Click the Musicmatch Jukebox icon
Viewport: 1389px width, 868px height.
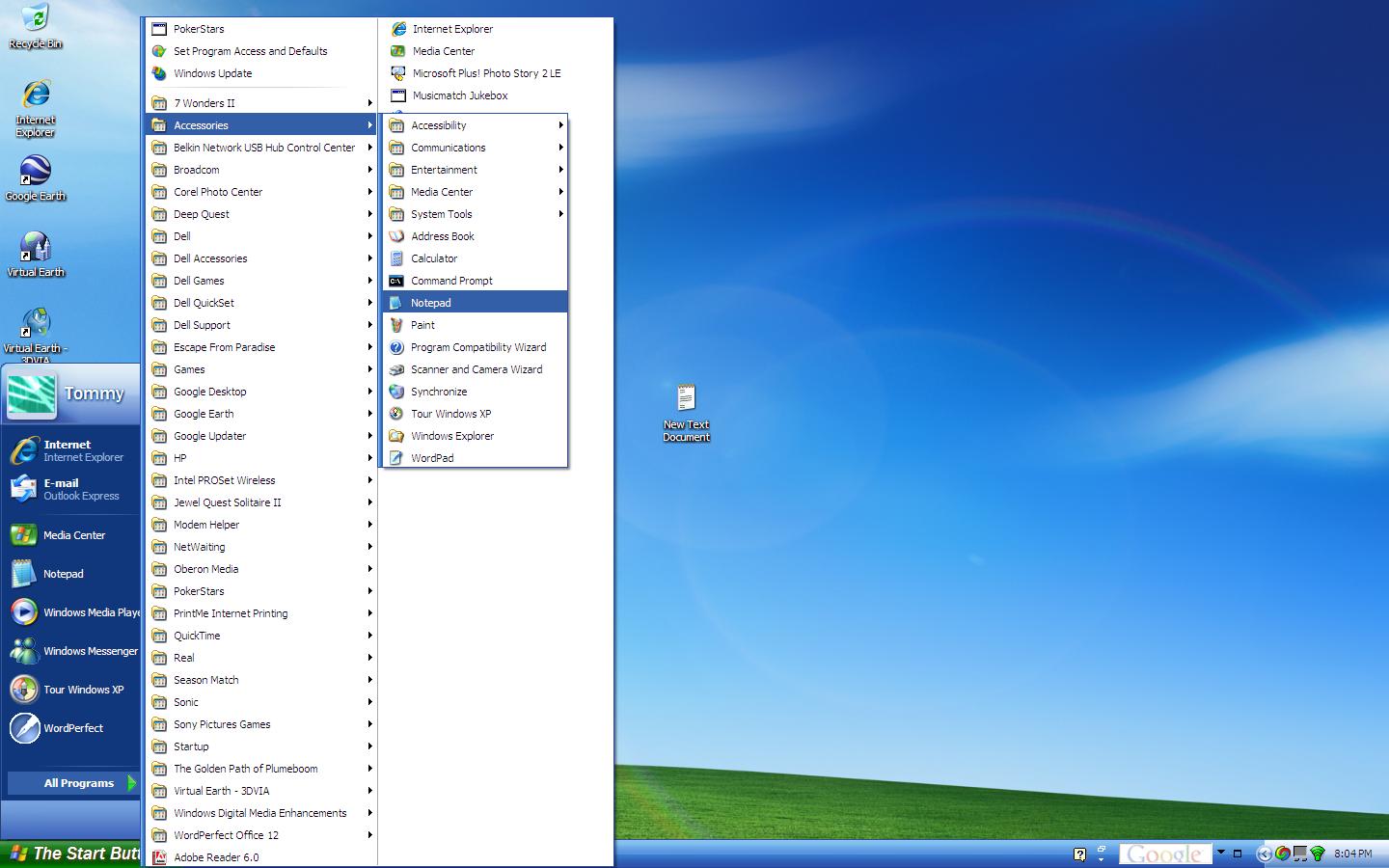[397, 95]
